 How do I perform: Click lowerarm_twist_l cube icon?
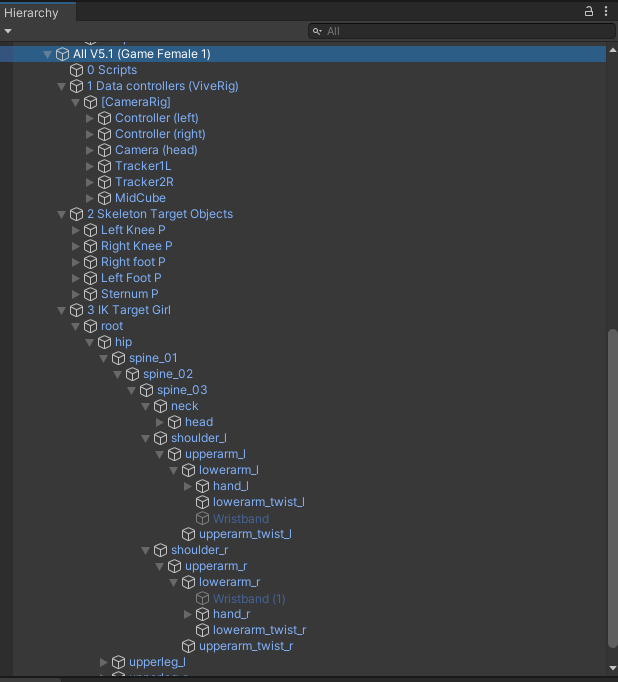(202, 502)
